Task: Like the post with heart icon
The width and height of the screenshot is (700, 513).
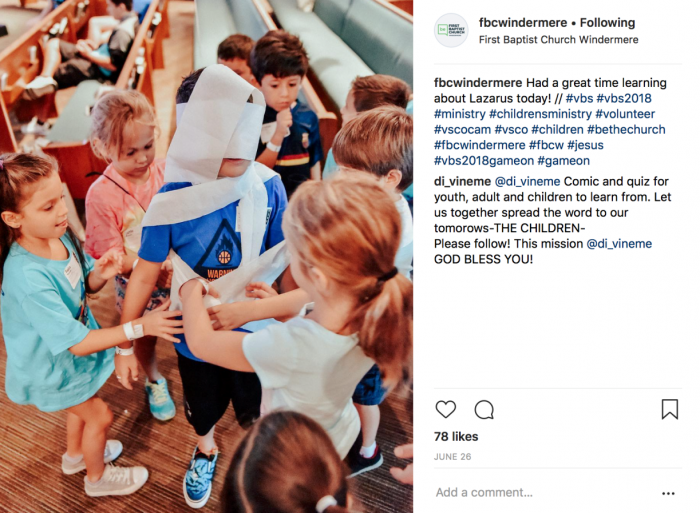Action: pyautogui.click(x=446, y=409)
